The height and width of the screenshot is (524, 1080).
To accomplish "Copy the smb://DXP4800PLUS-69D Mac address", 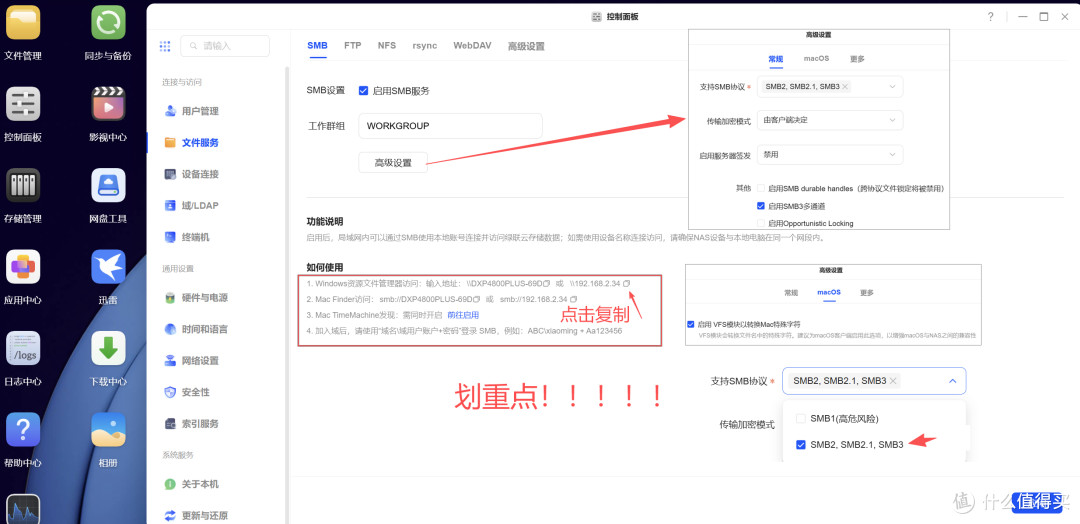I will [x=476, y=299].
